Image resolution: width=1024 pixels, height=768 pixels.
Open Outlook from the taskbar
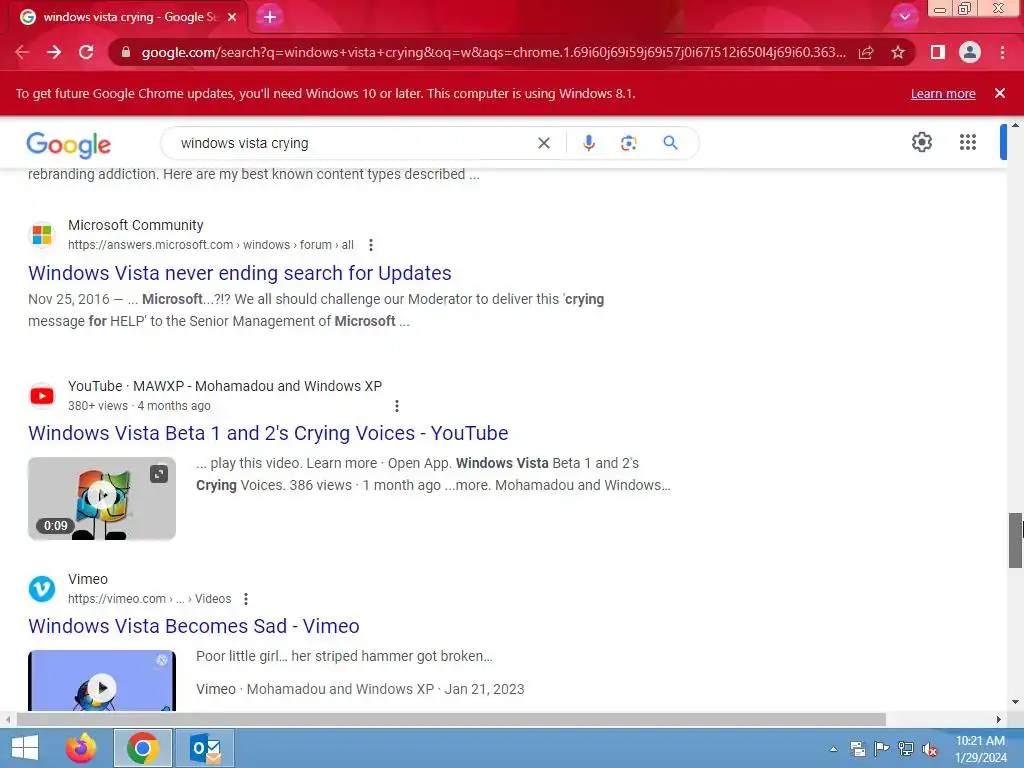[x=205, y=748]
